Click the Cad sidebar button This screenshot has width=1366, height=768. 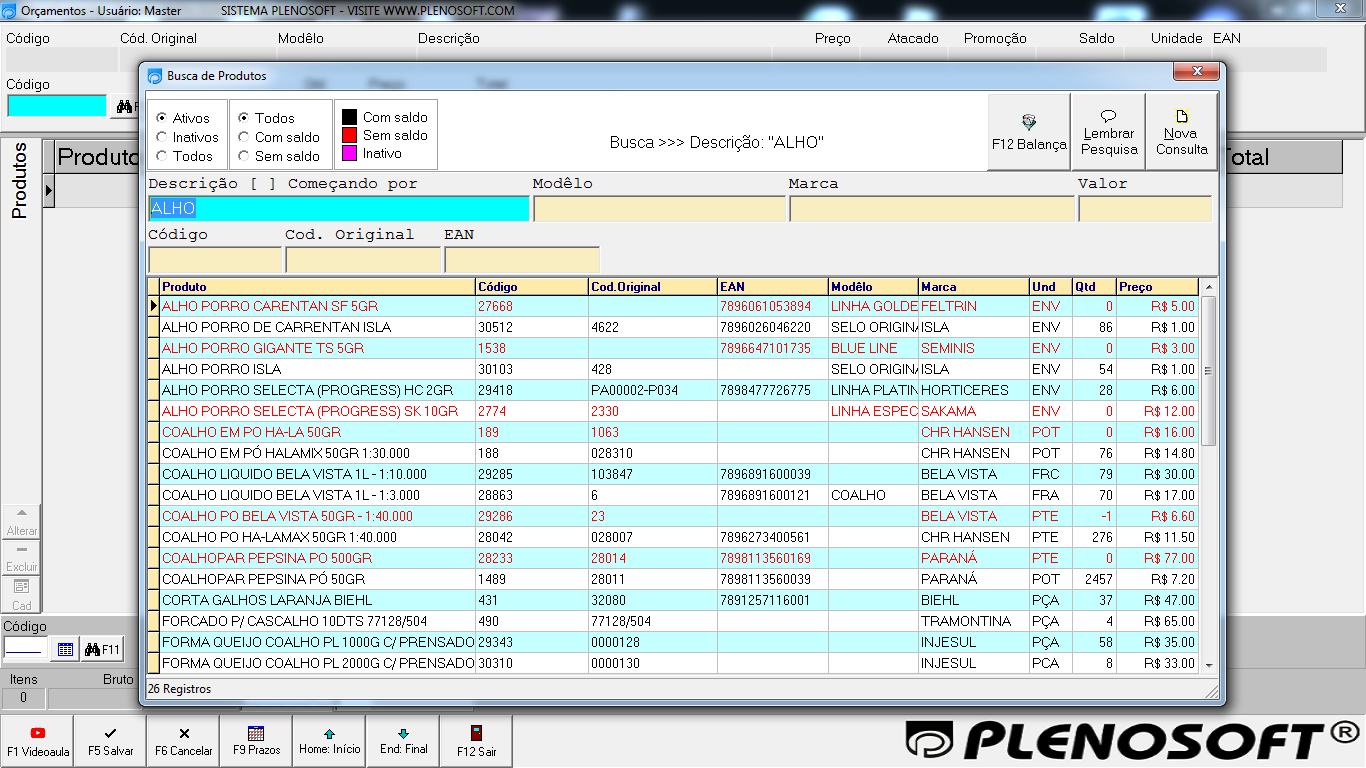coord(22,594)
